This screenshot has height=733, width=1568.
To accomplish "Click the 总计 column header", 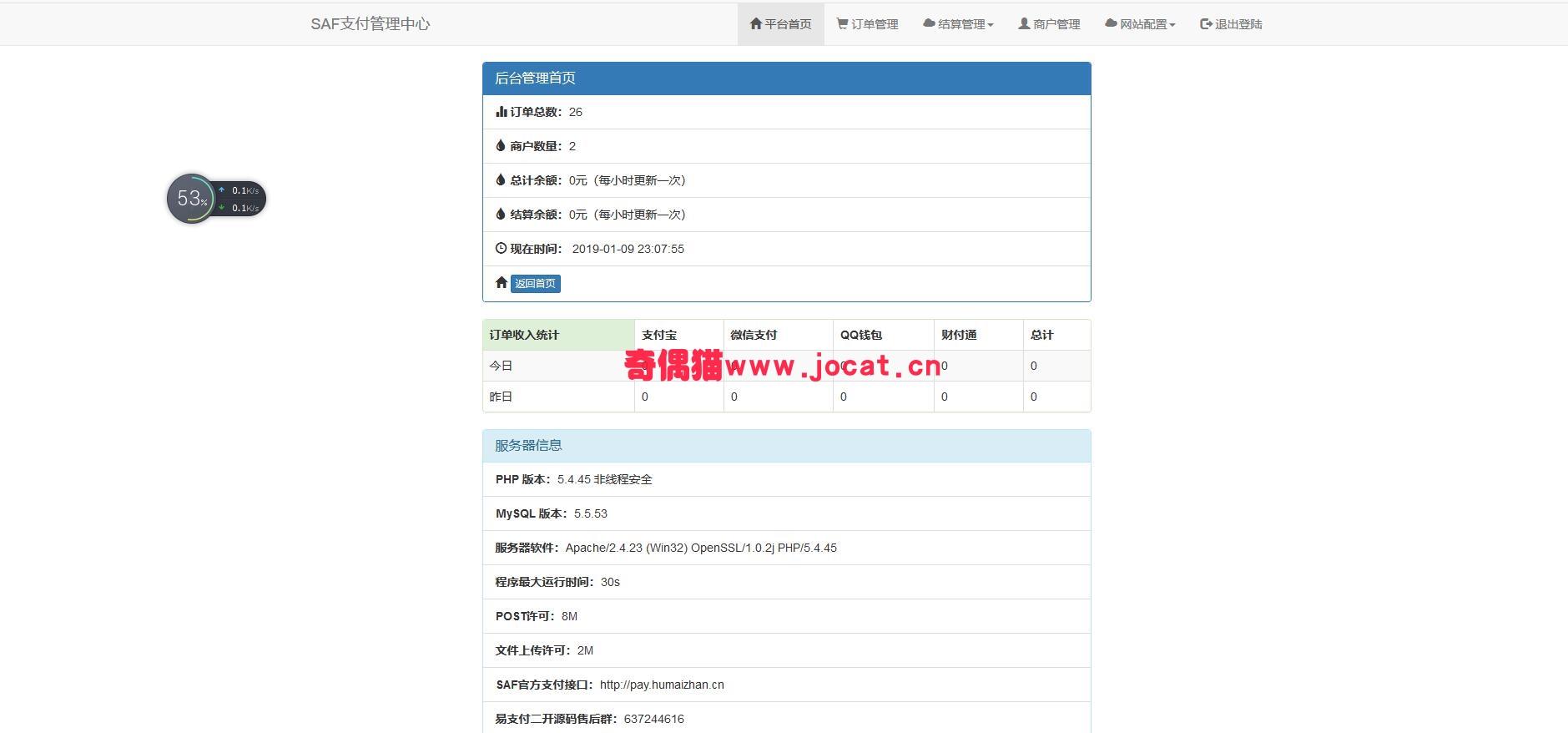I will 1057,335.
